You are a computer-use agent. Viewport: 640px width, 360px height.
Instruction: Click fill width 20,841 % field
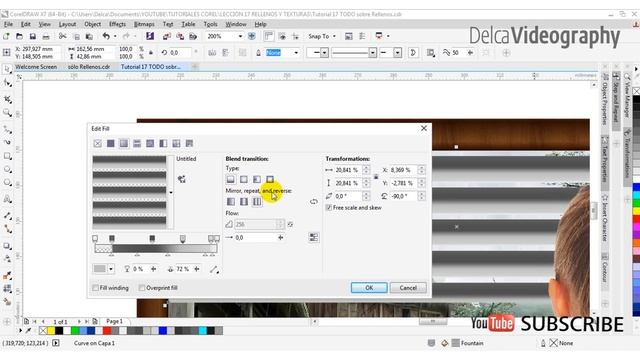click(x=348, y=170)
